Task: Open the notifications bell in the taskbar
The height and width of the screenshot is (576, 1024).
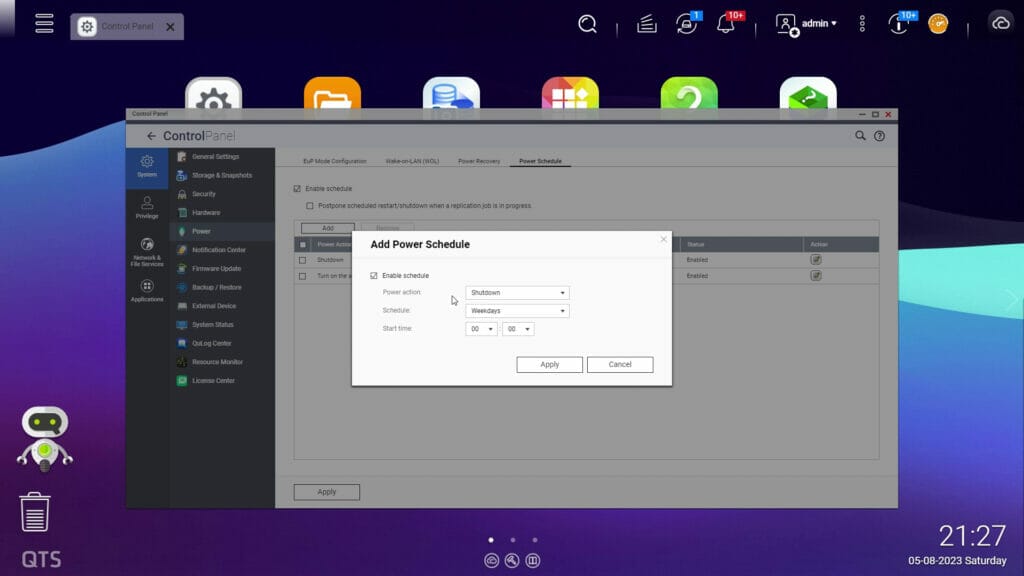Action: click(726, 23)
